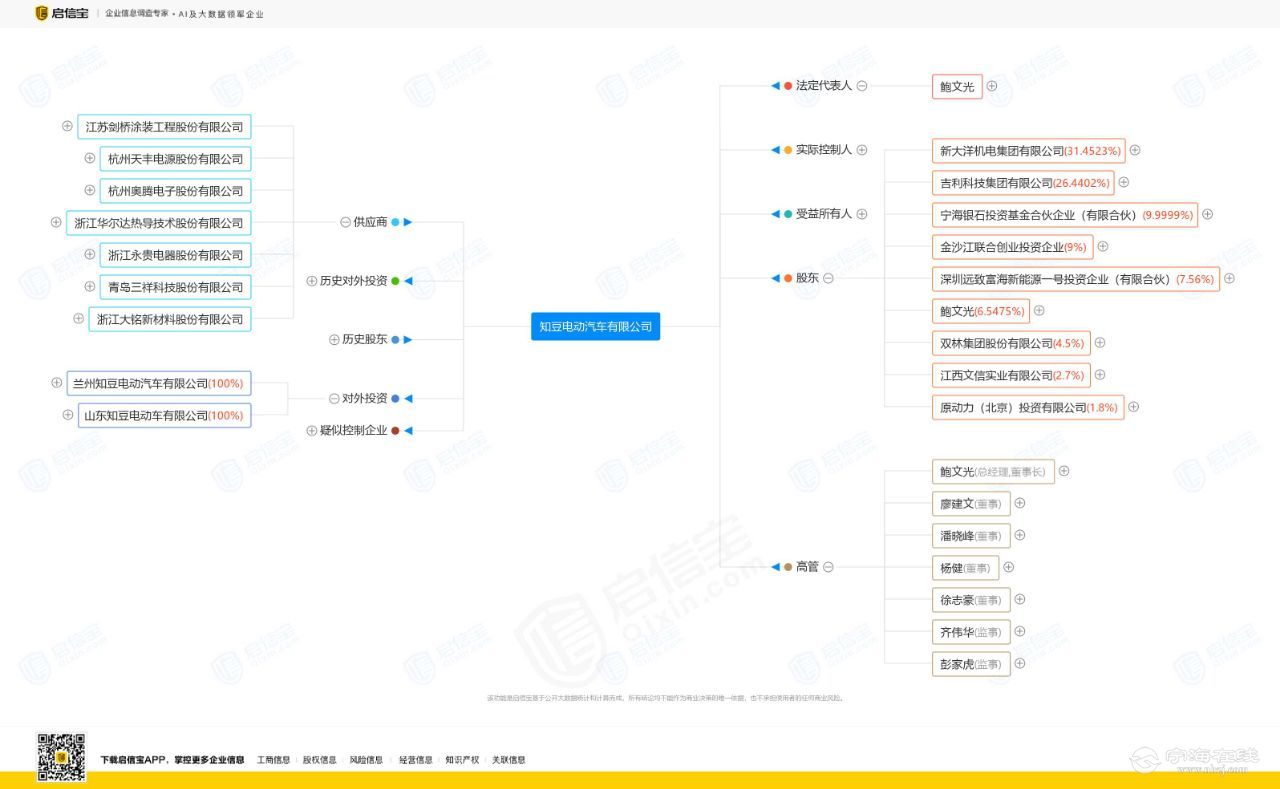Screen dimensions: 1280x789
Task: Open investment node 兰州知豆电动汽车有限公司(100%)
Action: tap(158, 383)
